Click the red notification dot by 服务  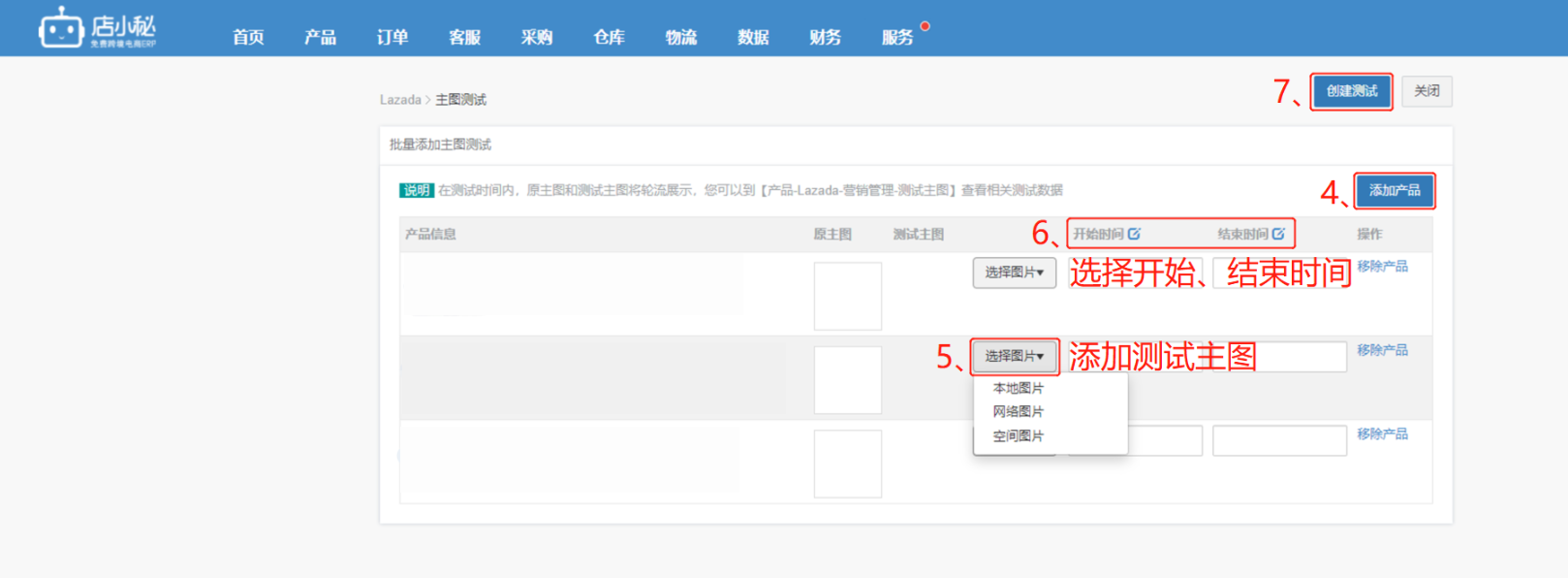925,26
